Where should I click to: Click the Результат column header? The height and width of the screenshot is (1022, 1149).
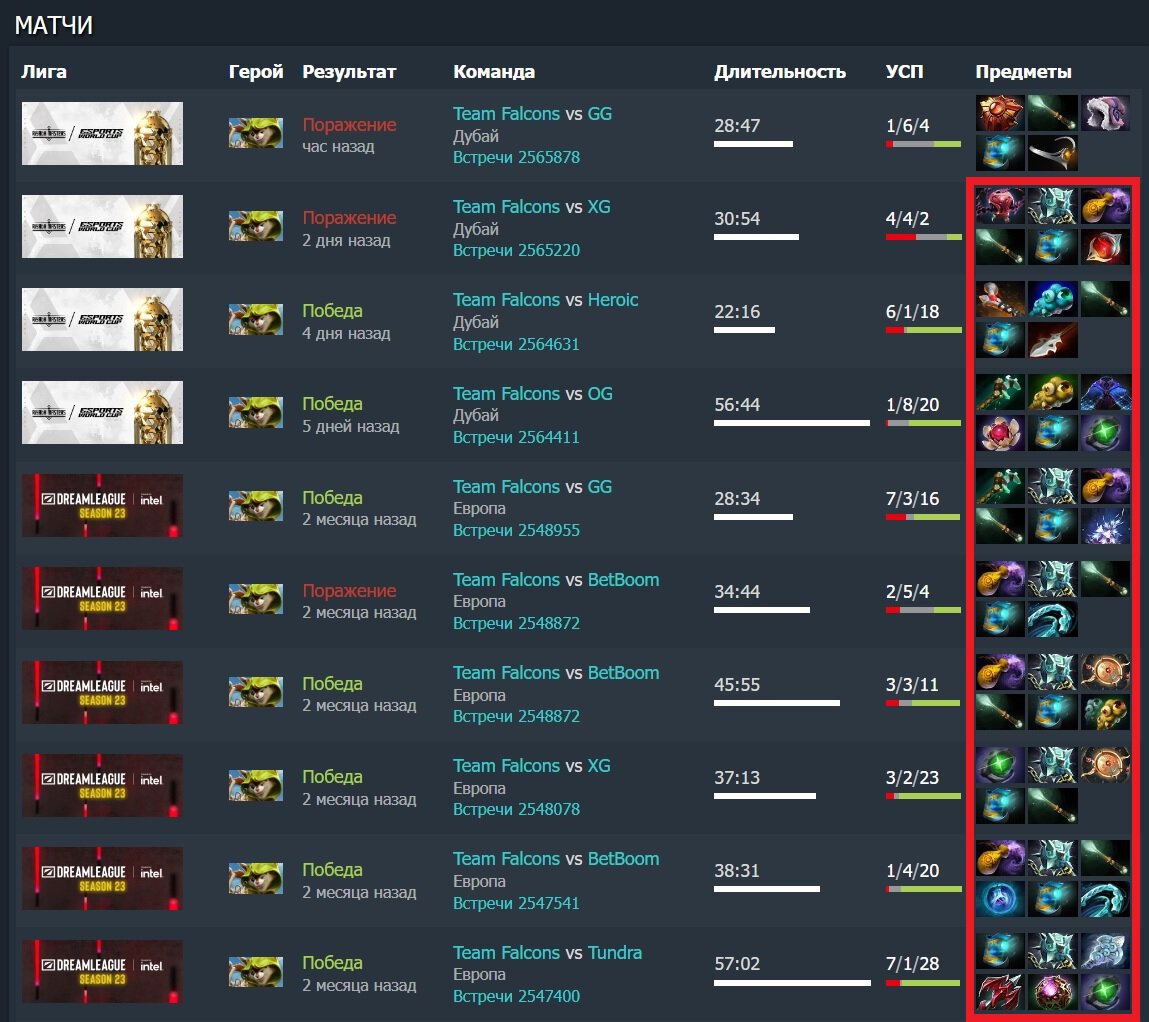pyautogui.click(x=349, y=72)
